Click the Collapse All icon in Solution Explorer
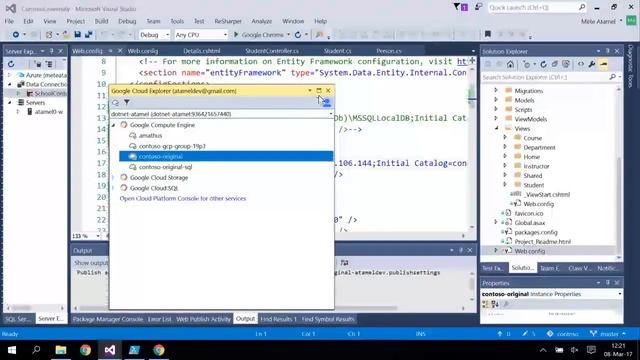The height and width of the screenshot is (360, 640). click(x=555, y=64)
